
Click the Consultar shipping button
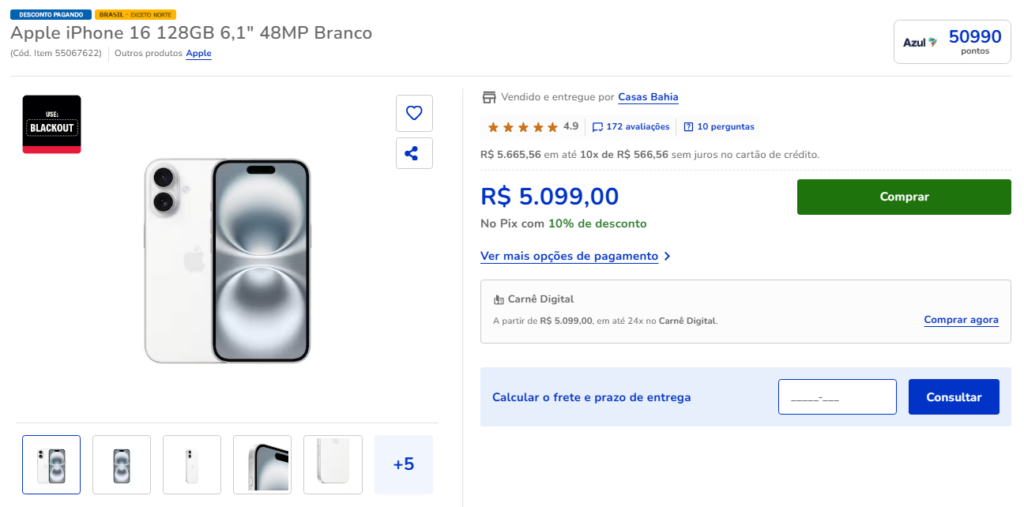click(x=953, y=397)
